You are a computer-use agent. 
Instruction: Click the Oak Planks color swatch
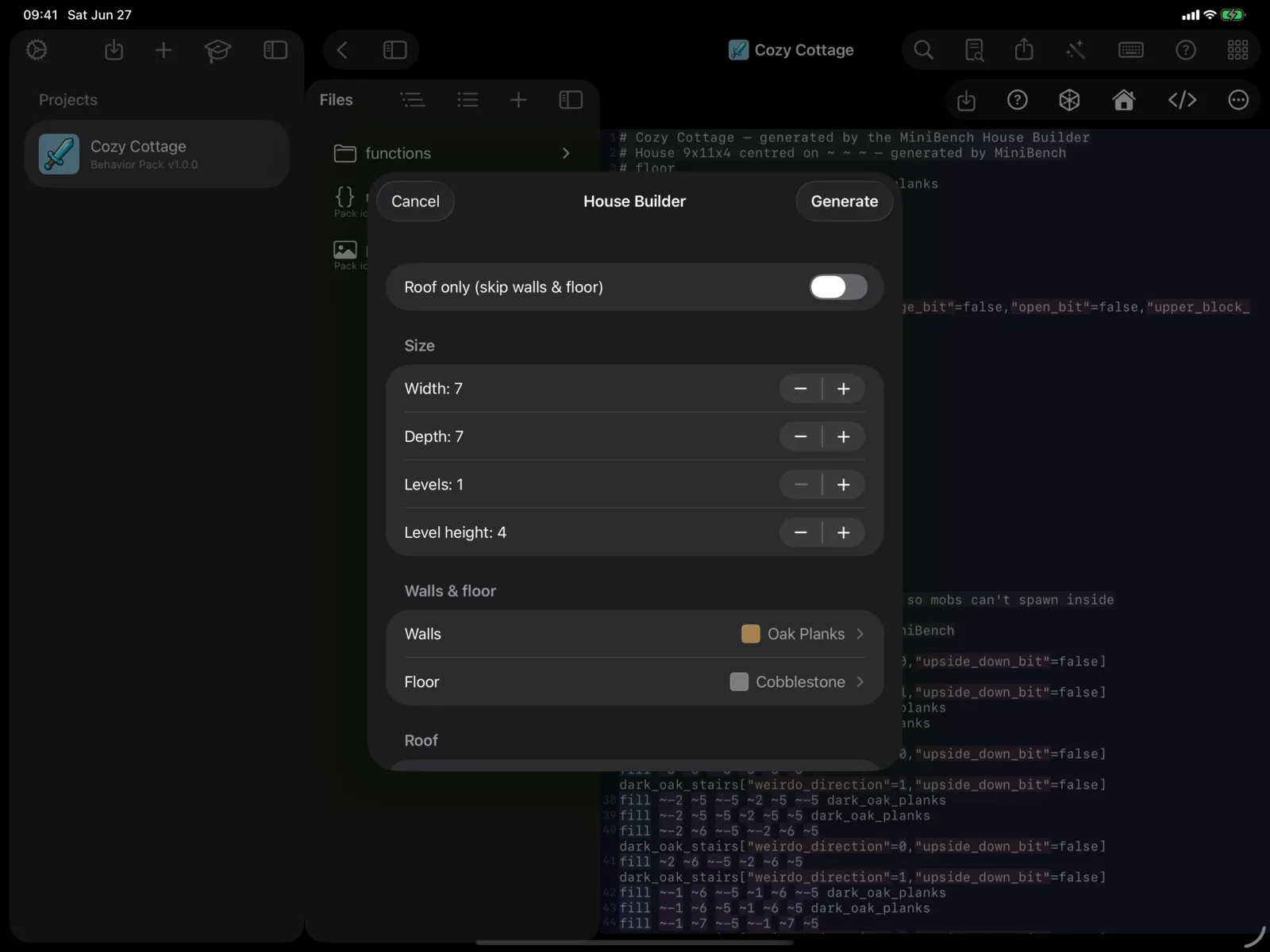click(x=750, y=634)
